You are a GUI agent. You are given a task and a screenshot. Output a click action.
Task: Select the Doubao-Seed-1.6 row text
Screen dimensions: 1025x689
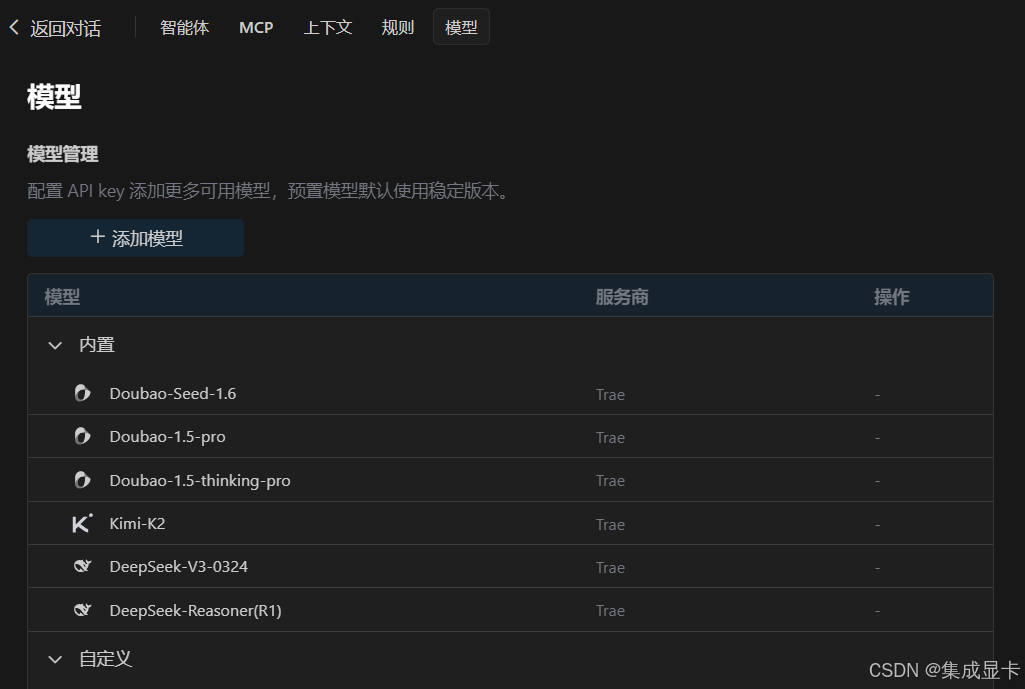pos(173,394)
